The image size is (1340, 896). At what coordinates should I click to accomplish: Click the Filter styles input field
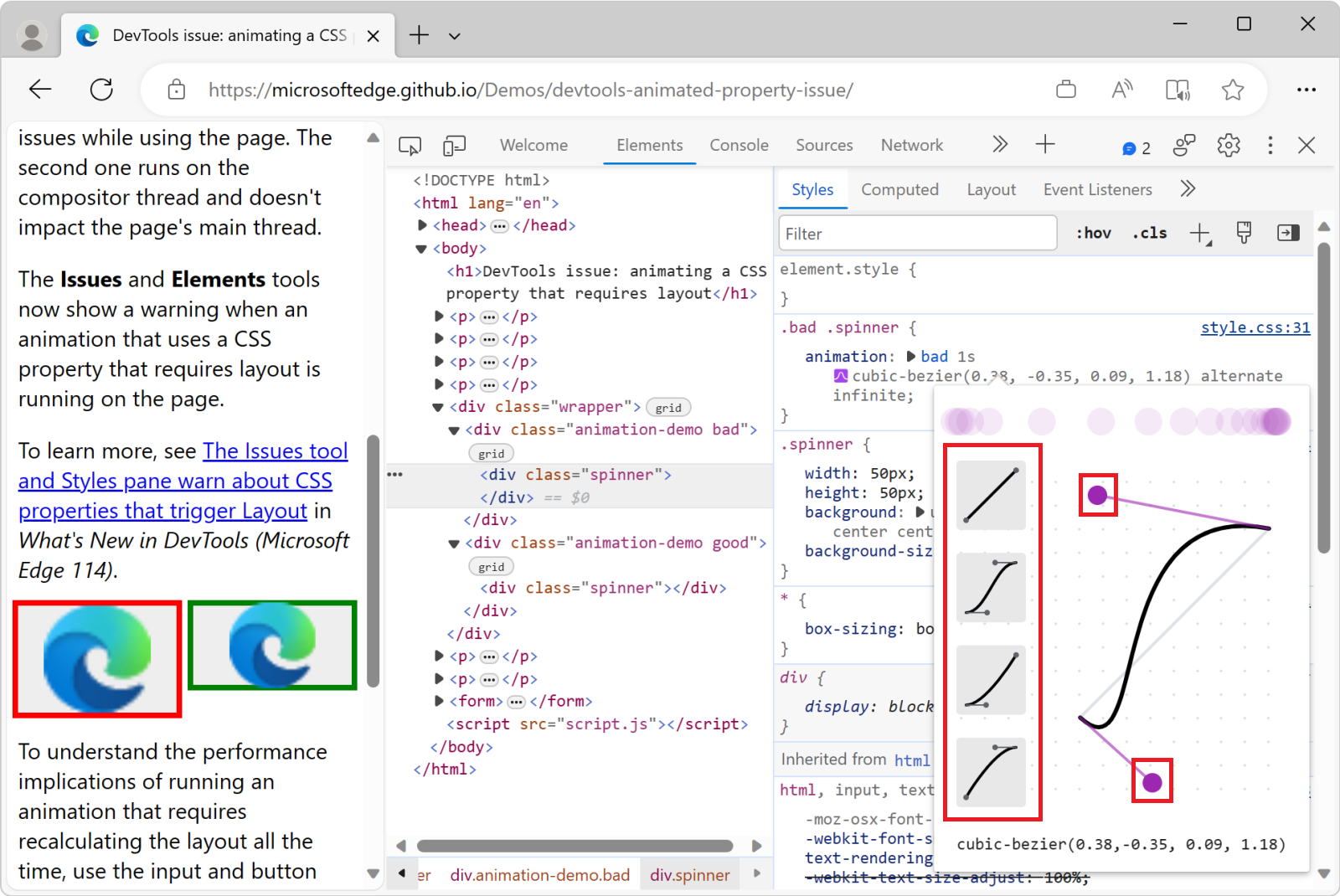click(917, 234)
